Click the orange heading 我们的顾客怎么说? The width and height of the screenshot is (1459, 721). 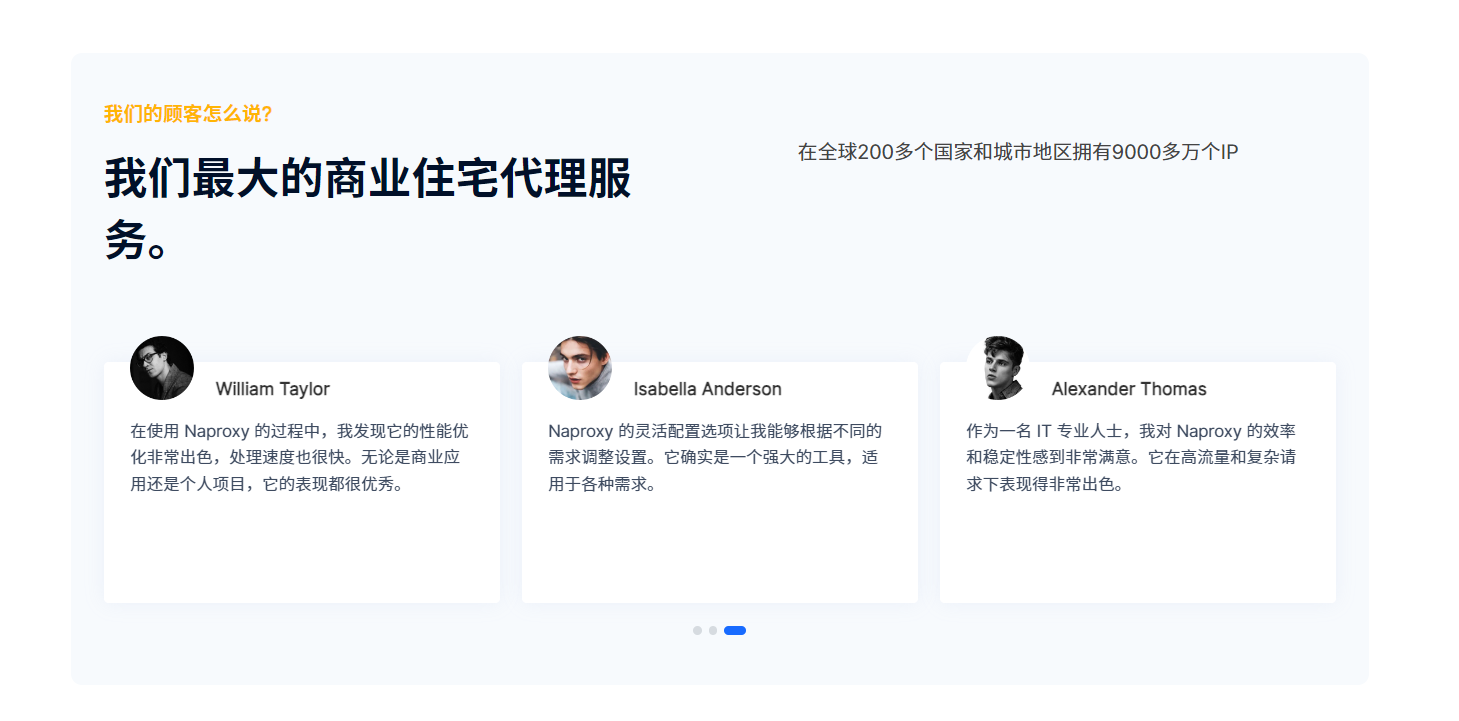(x=188, y=114)
